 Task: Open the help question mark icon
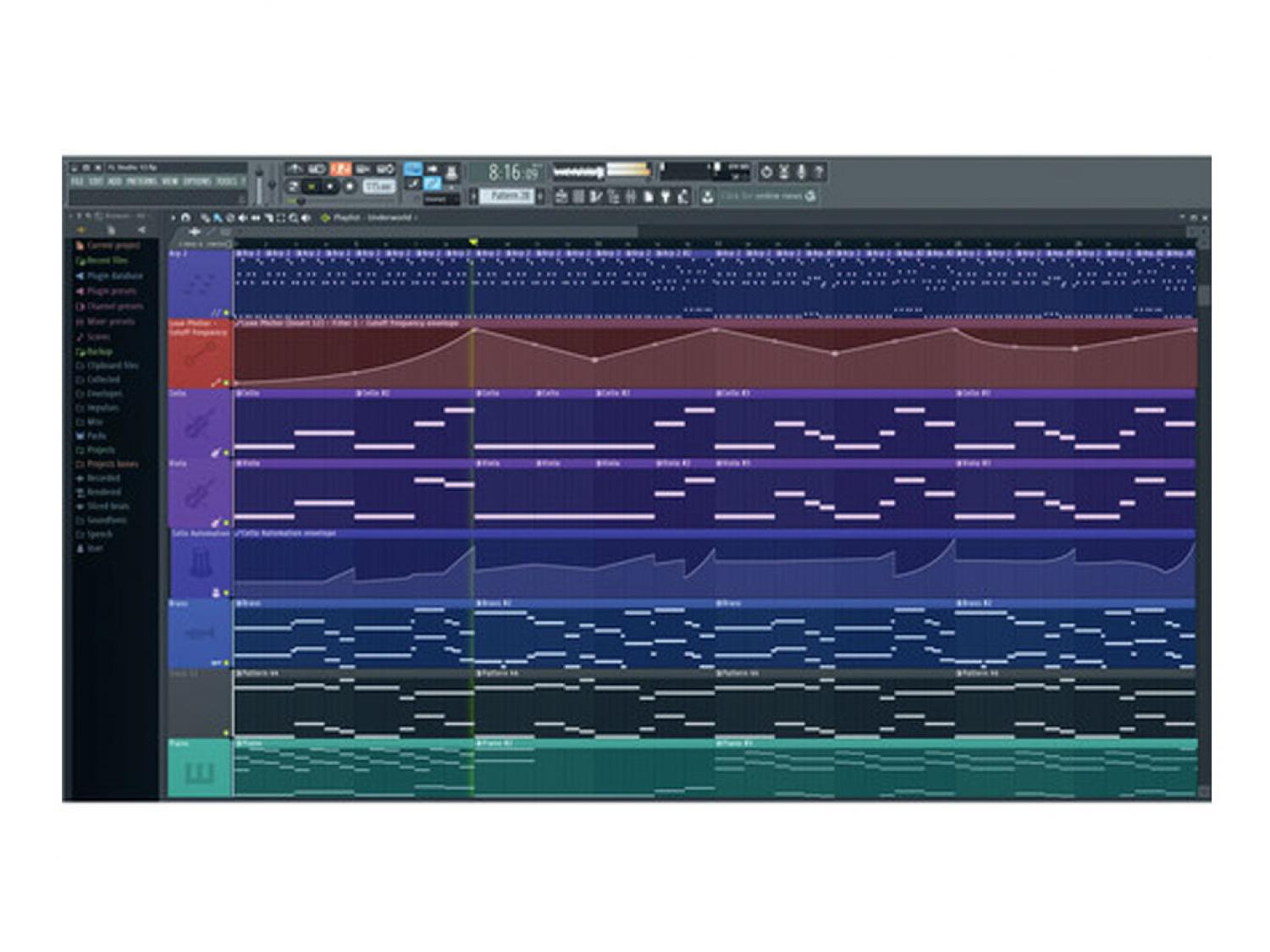[x=818, y=172]
